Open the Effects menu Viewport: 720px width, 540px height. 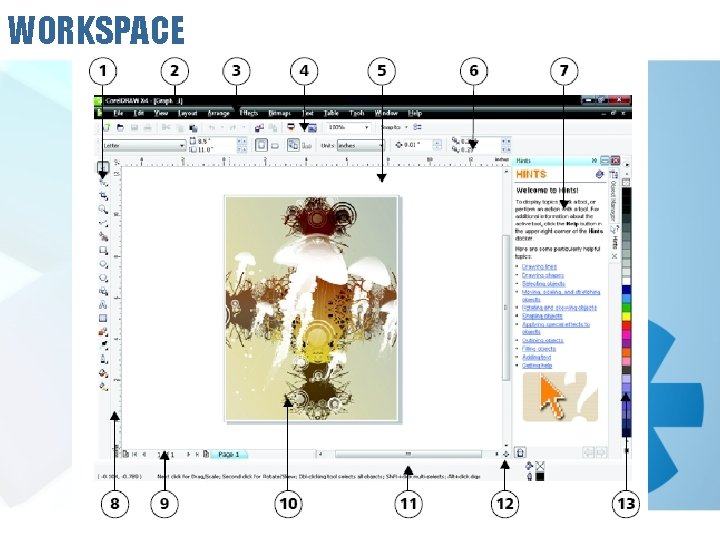(x=249, y=113)
